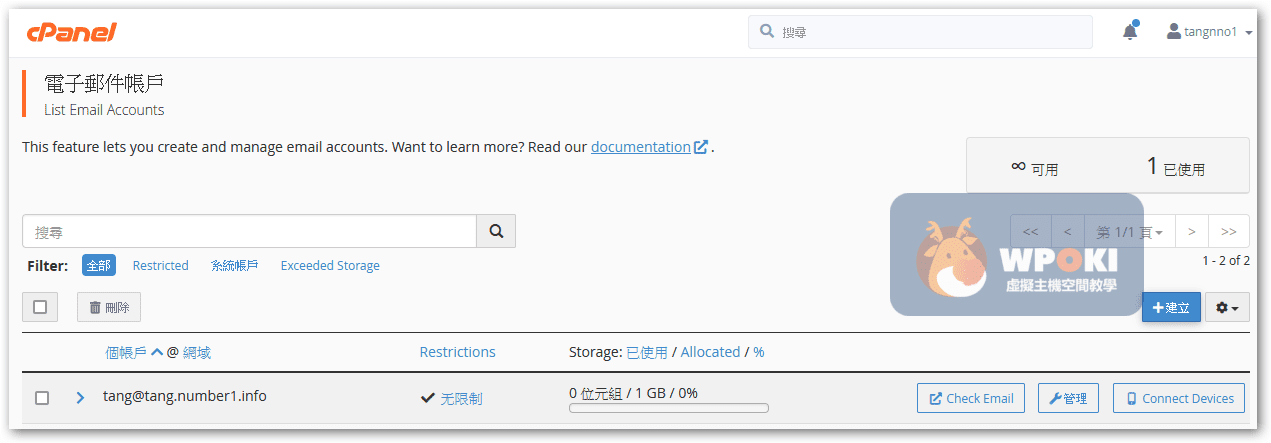
Task: Expand the tang@tang.number1.info row details
Action: 80,398
